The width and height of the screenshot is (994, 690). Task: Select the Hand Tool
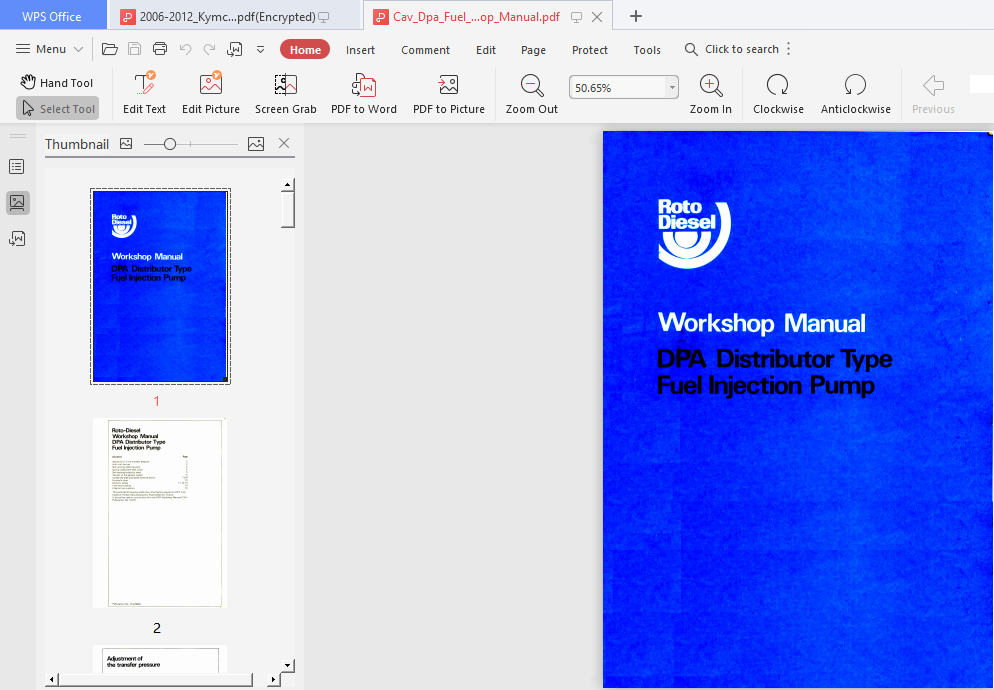click(x=56, y=82)
